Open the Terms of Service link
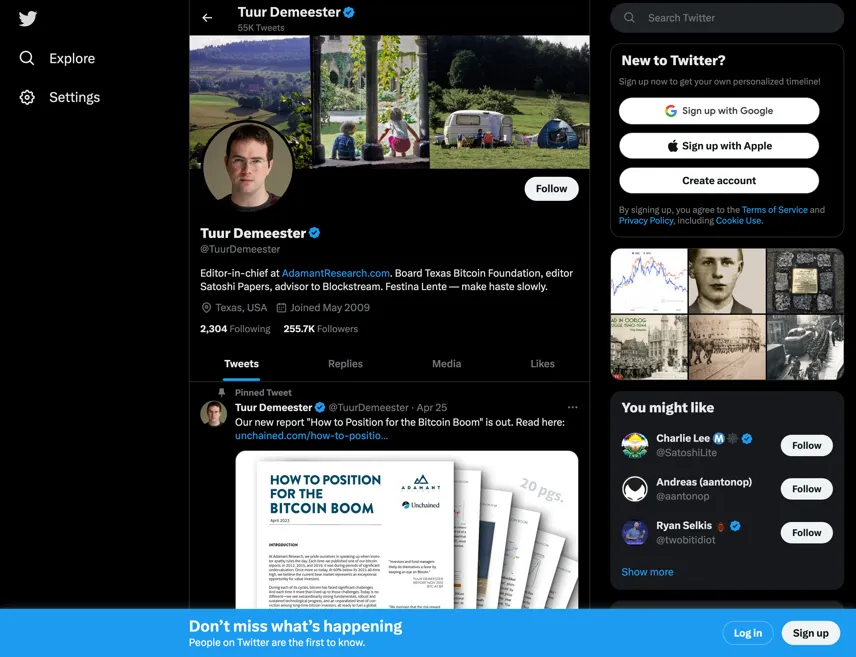Image resolution: width=856 pixels, height=657 pixels. pyautogui.click(x=774, y=210)
